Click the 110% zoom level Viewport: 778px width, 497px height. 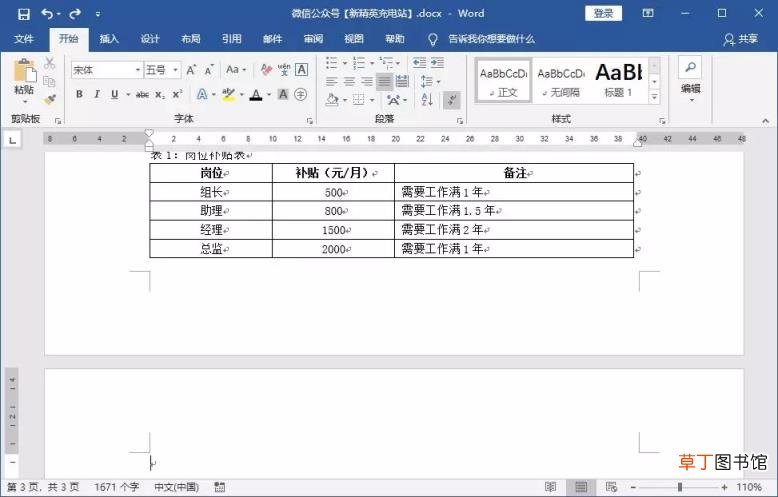[749, 487]
